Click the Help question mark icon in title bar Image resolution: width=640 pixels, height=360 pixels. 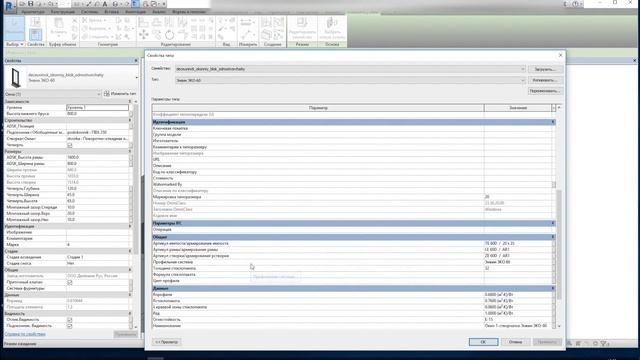[x=575, y=4]
